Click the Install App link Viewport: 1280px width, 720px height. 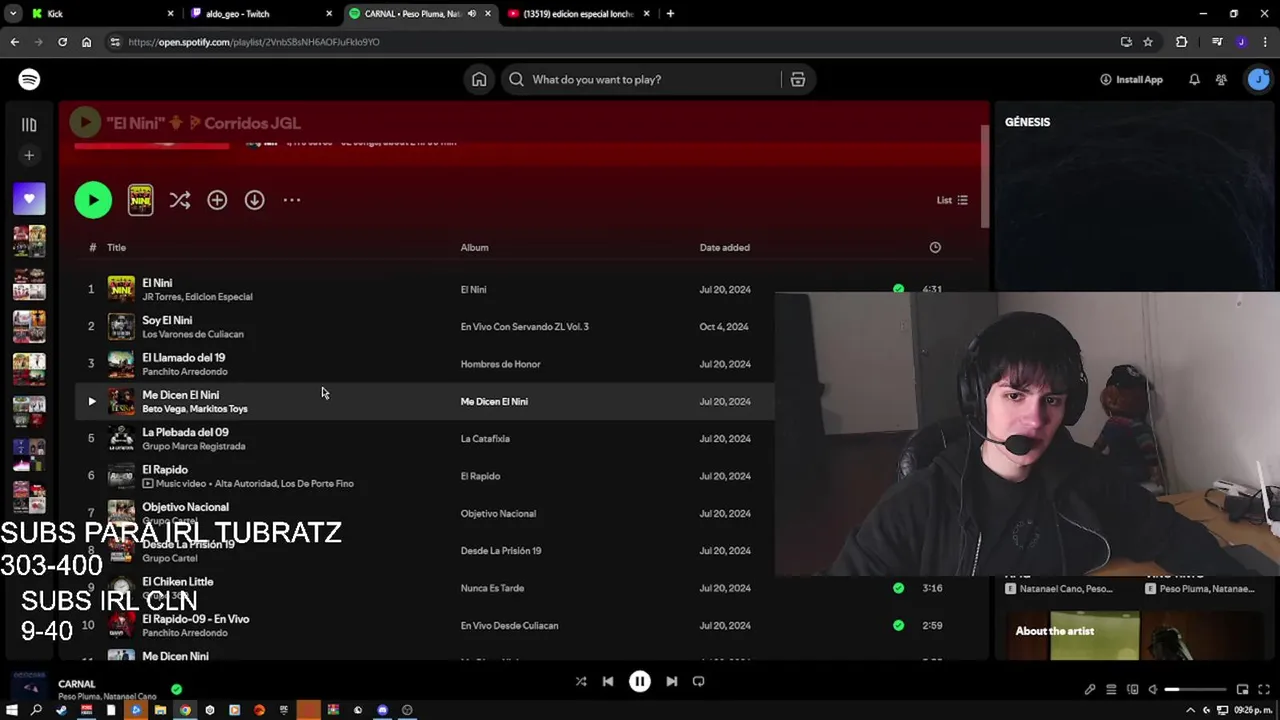point(1131,79)
